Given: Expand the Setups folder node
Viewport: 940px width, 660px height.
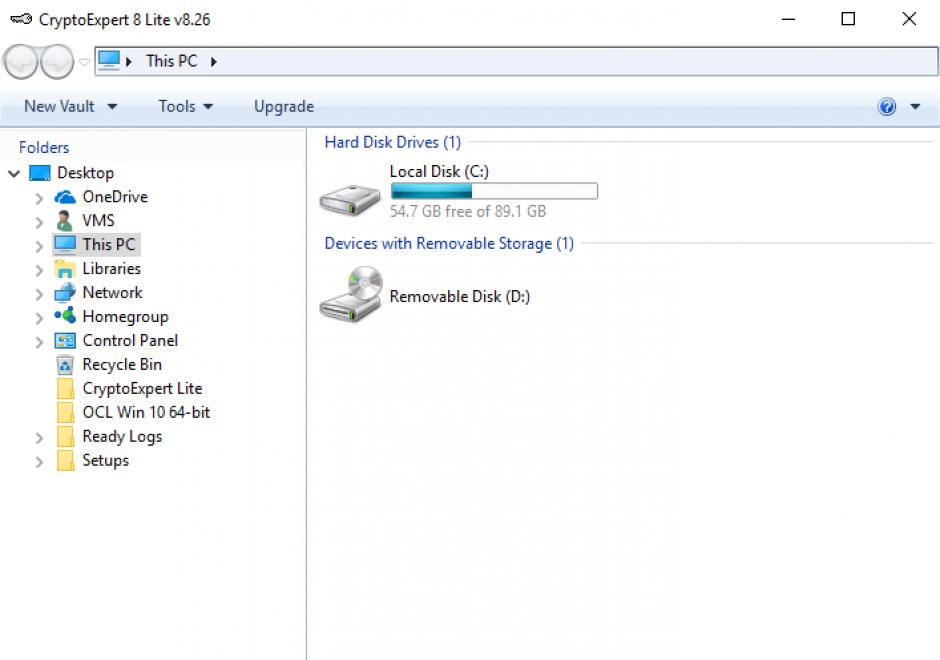Looking at the screenshot, I should (x=40, y=462).
